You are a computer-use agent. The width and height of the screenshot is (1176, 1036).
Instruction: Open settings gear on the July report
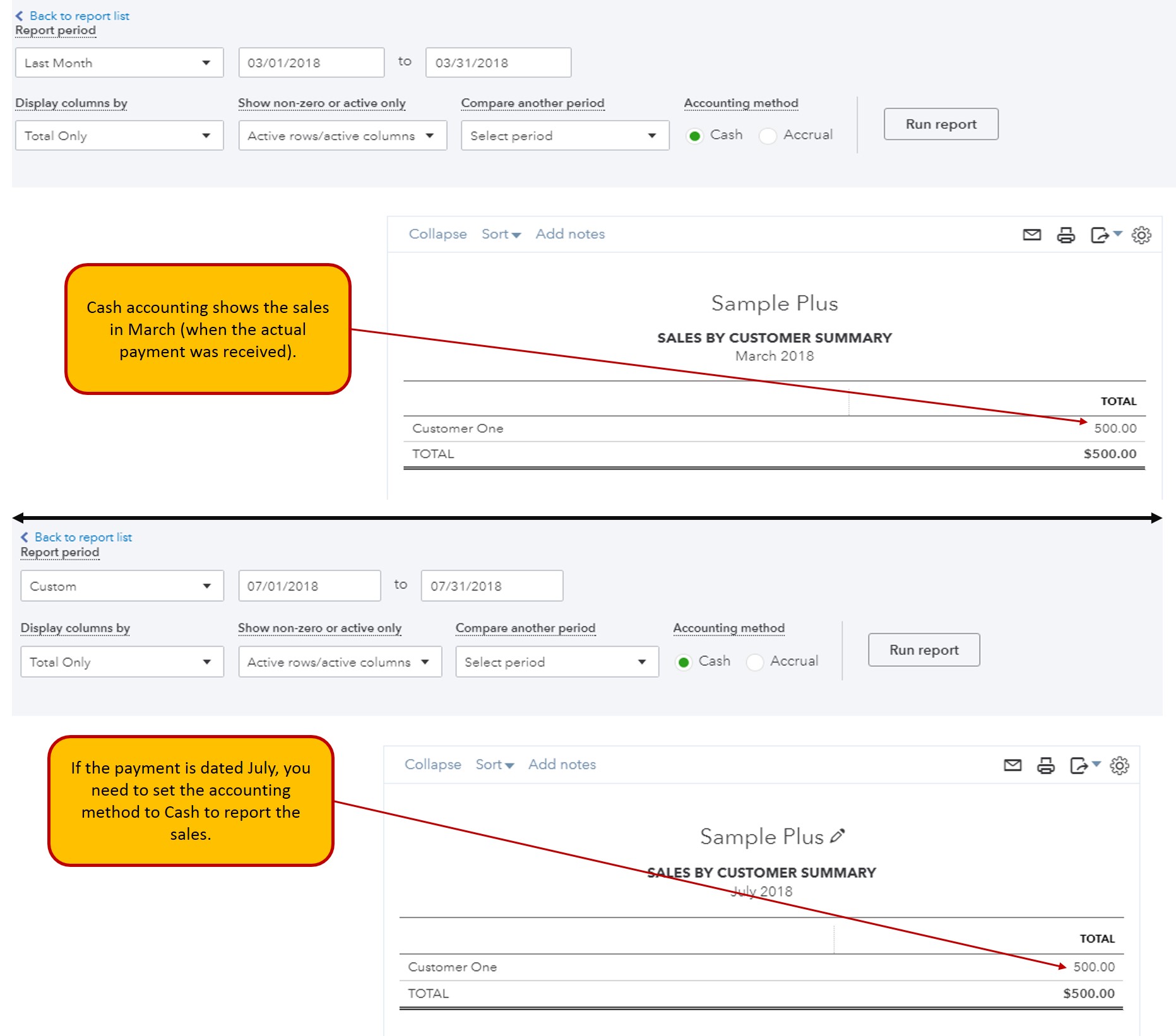pyautogui.click(x=1120, y=765)
